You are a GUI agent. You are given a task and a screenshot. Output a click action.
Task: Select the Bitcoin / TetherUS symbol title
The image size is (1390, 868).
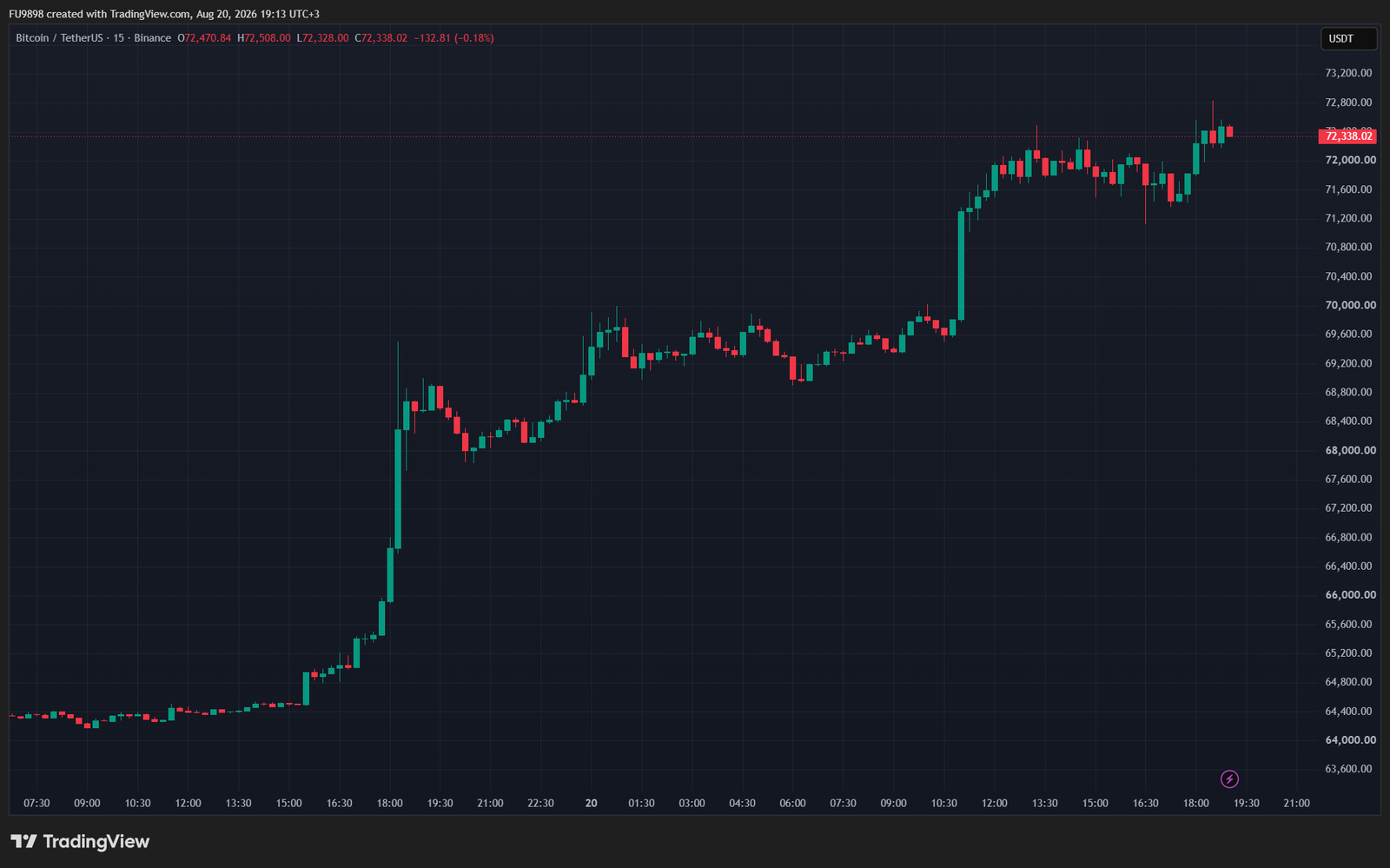click(x=59, y=38)
